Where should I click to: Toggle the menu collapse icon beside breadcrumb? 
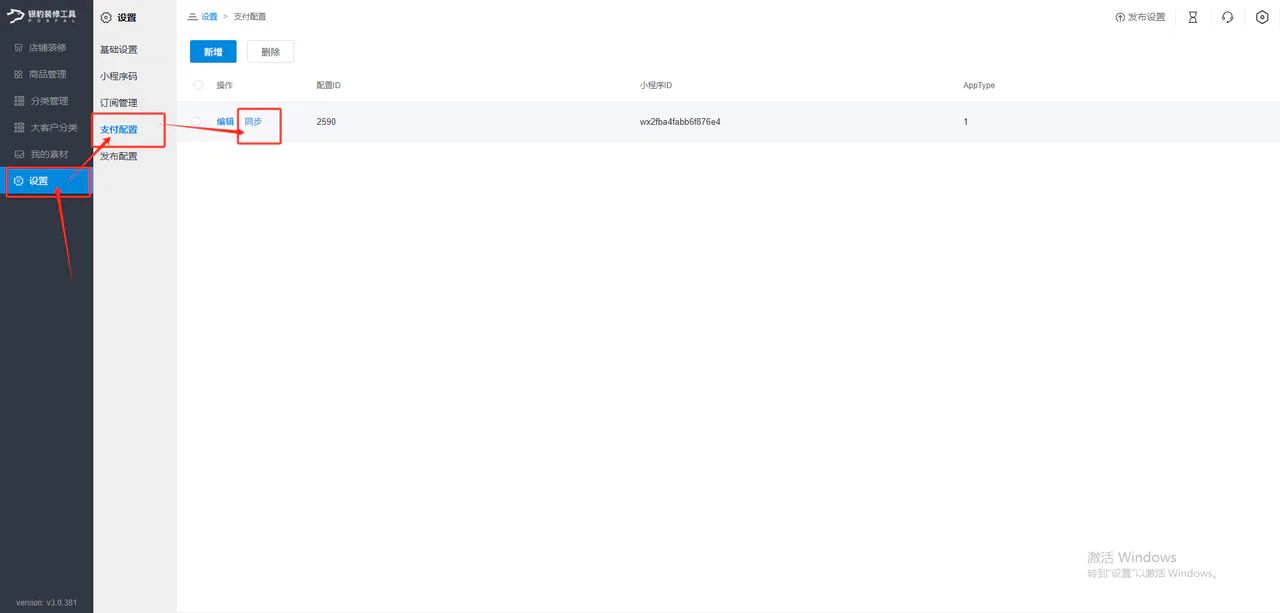point(192,17)
